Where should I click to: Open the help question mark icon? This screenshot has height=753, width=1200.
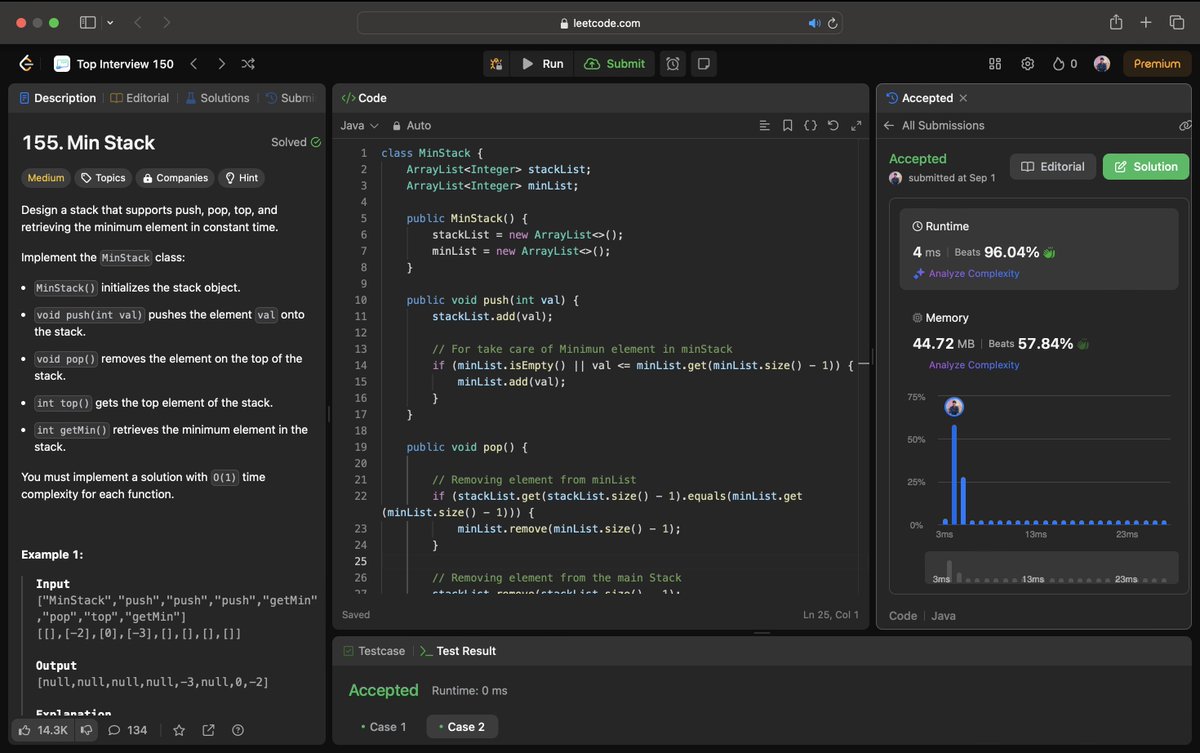(238, 730)
